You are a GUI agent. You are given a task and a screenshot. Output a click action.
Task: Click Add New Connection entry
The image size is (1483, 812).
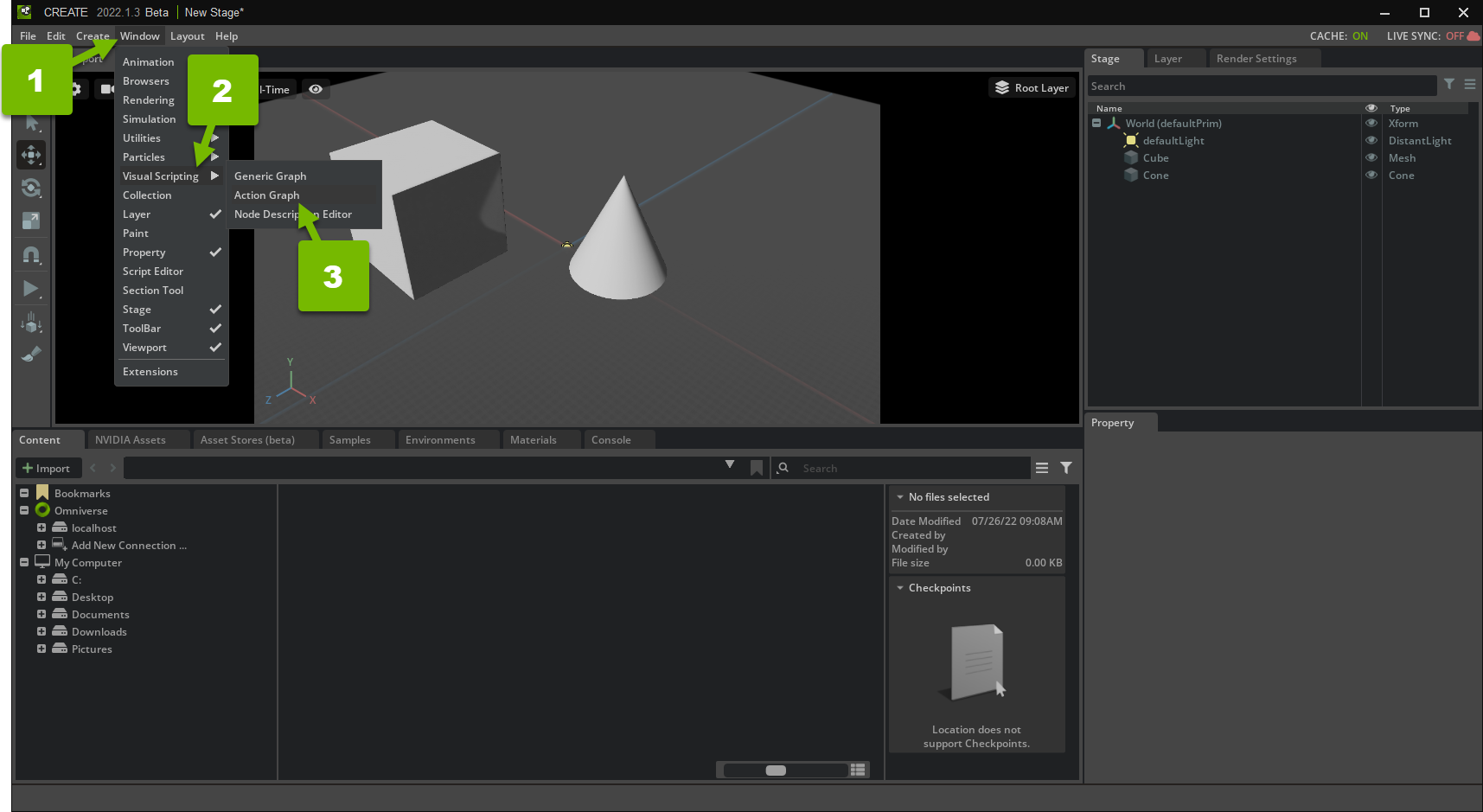tap(129, 545)
